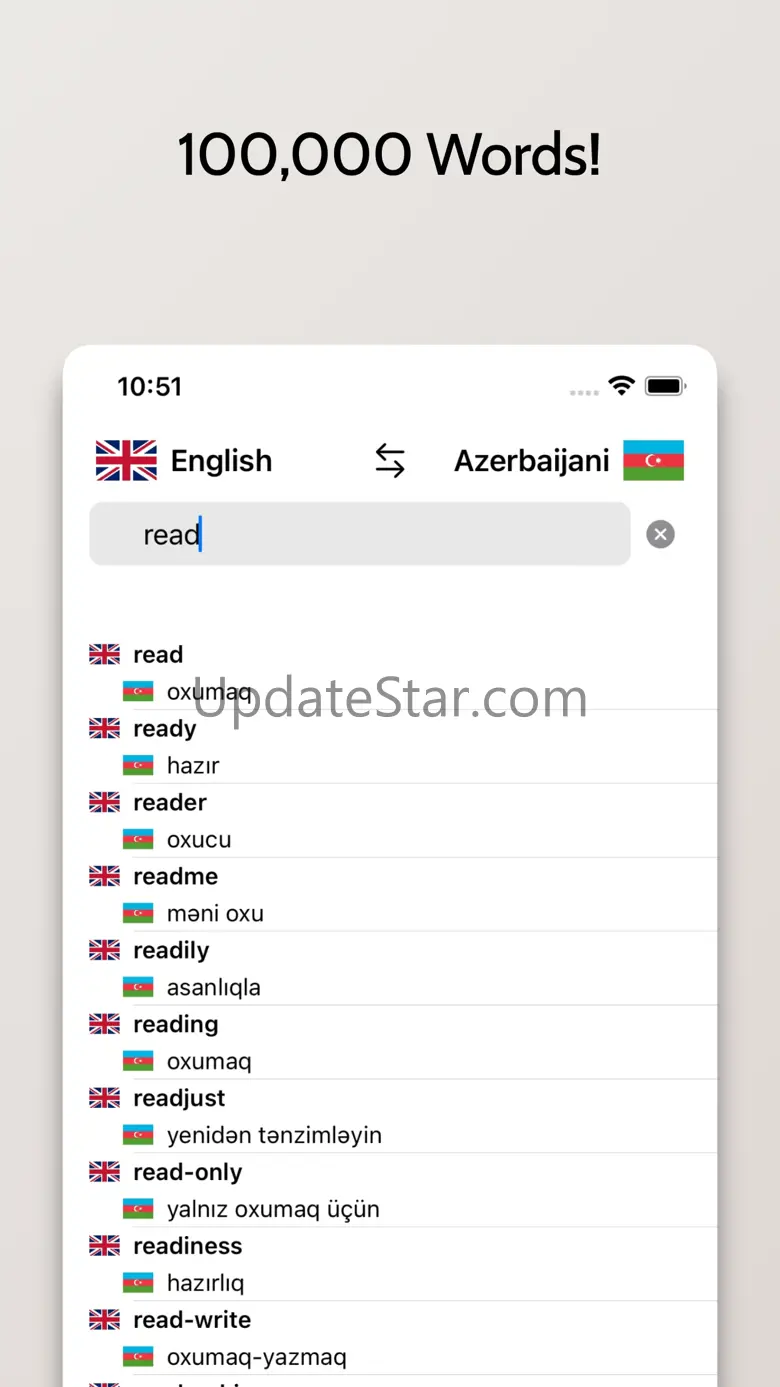This screenshot has height=1387, width=780.
Task: Tap the UK flag beside 'reader'
Action: tap(104, 802)
